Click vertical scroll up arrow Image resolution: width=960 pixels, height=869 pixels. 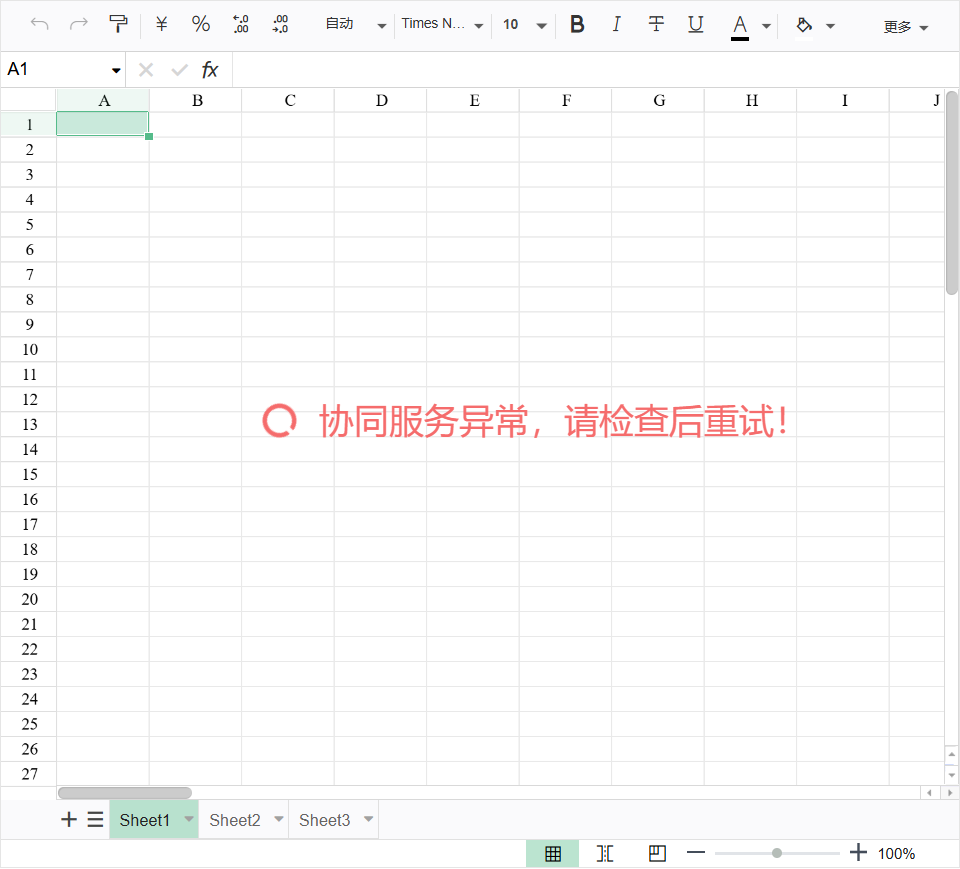[x=951, y=755]
